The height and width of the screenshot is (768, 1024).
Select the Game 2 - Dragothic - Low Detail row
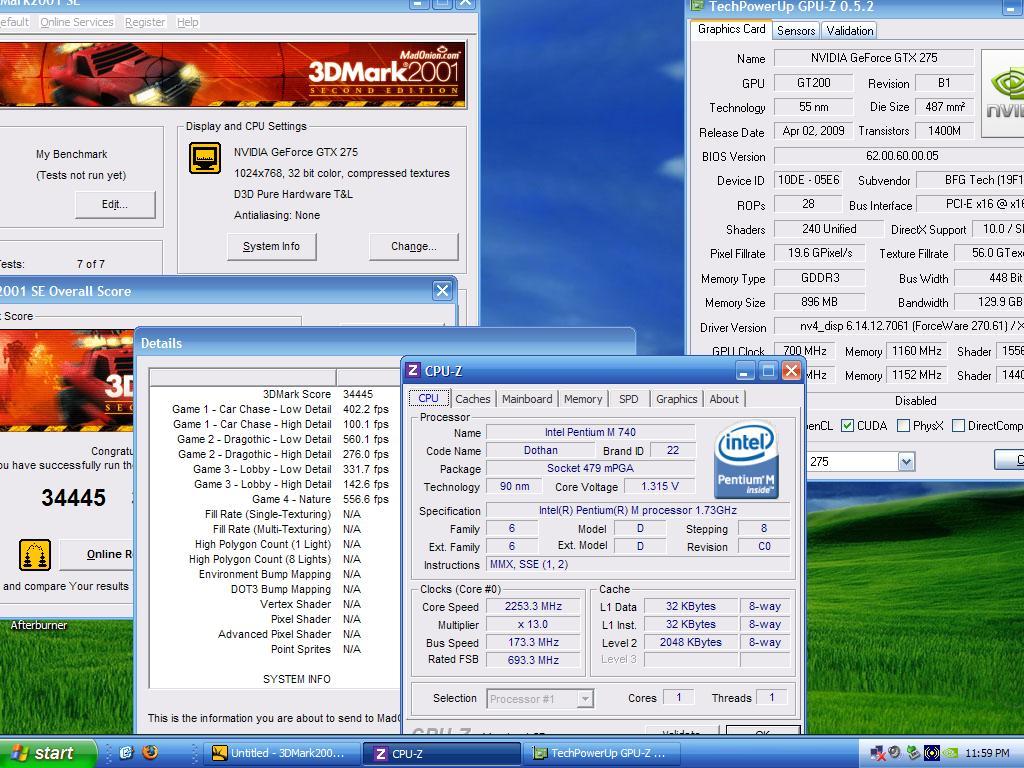pyautogui.click(x=274, y=440)
